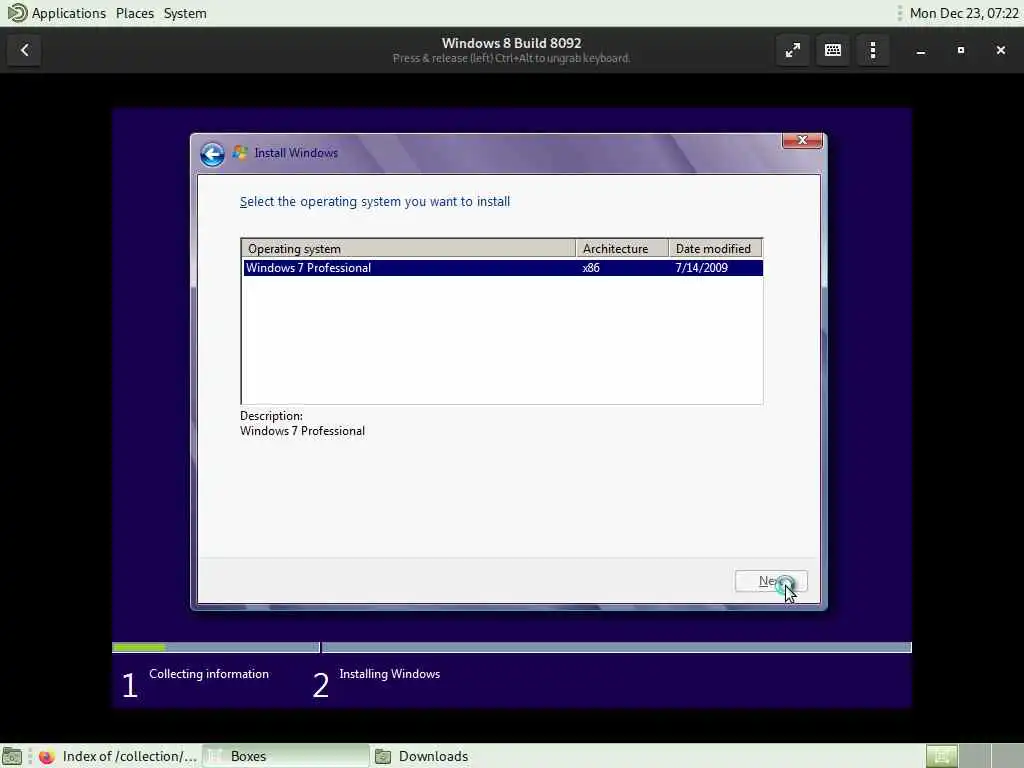Image resolution: width=1024 pixels, height=768 pixels.
Task: Click the Boxes back arrow button
Action: (24, 50)
